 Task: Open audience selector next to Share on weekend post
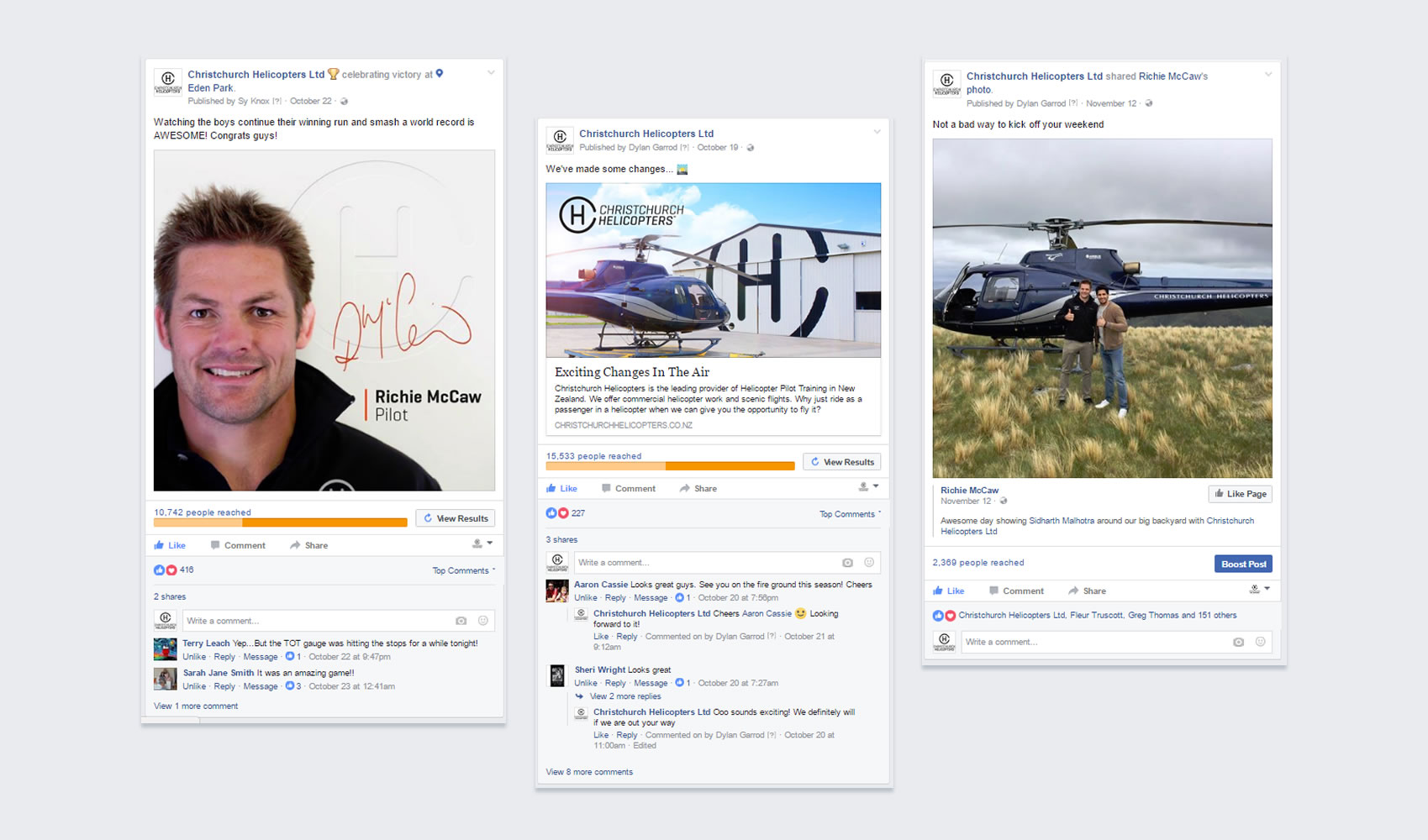coord(1259,589)
